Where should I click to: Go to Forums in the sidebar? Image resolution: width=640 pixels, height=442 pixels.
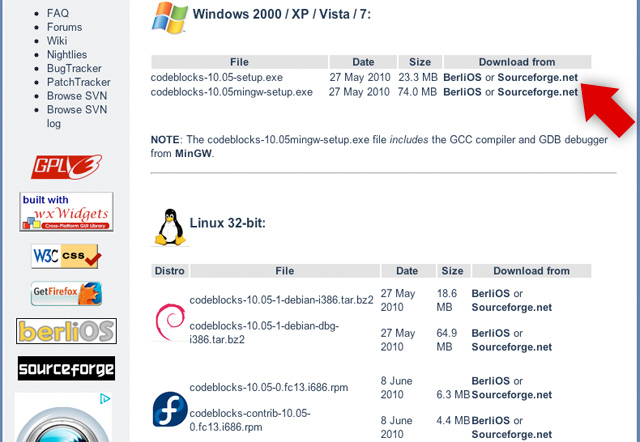[64, 27]
